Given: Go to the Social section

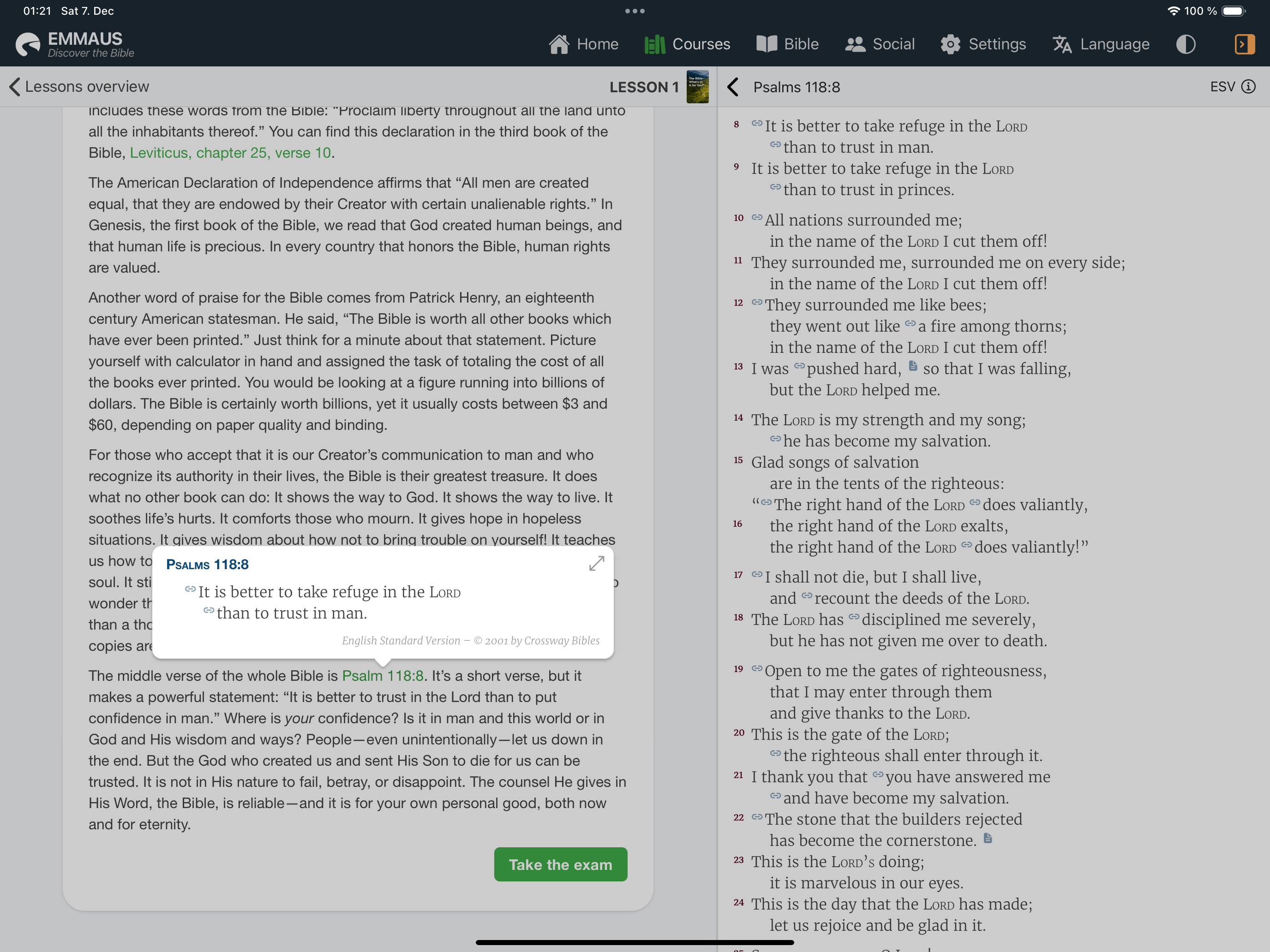Looking at the screenshot, I should 880,44.
